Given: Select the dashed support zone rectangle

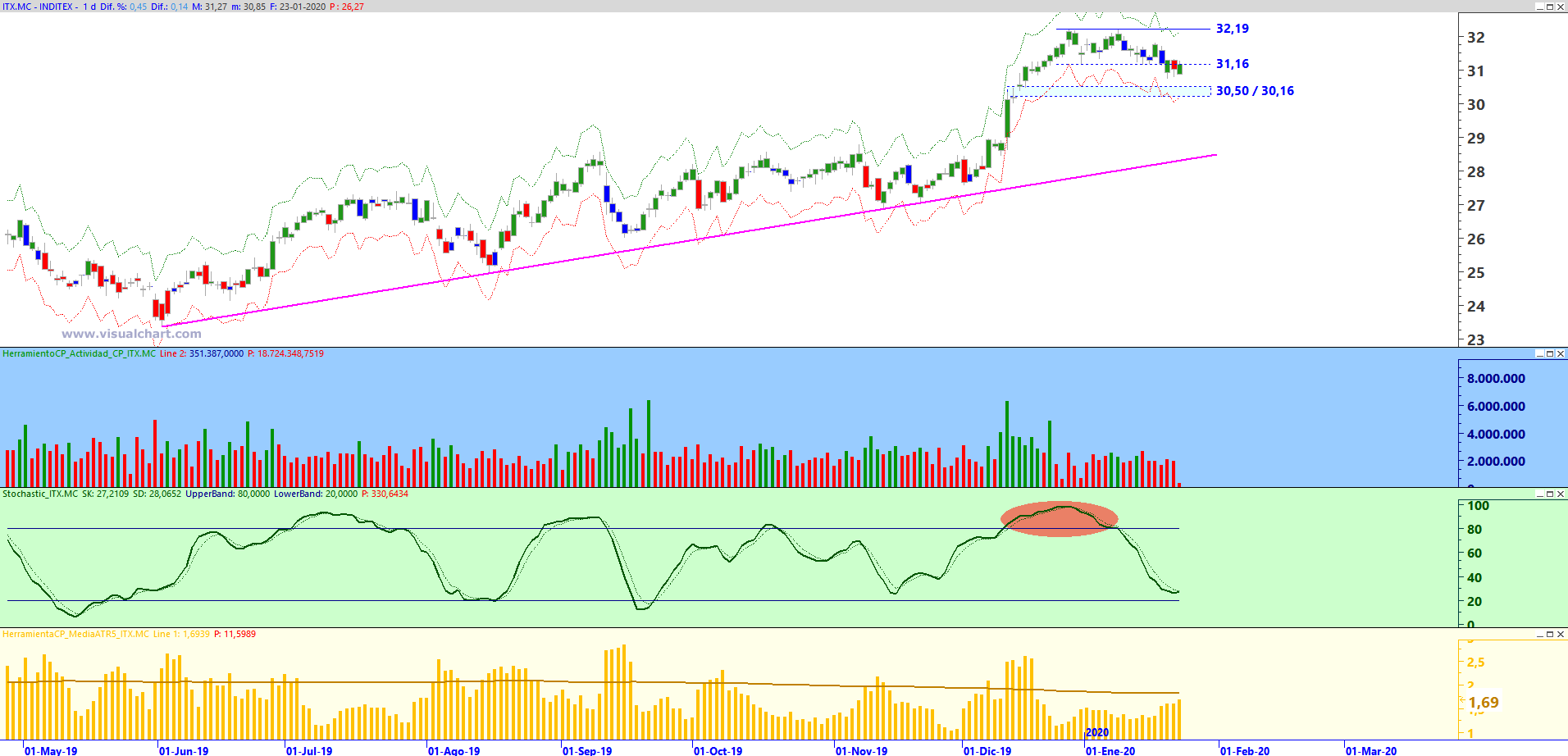Looking at the screenshot, I should (1110, 92).
